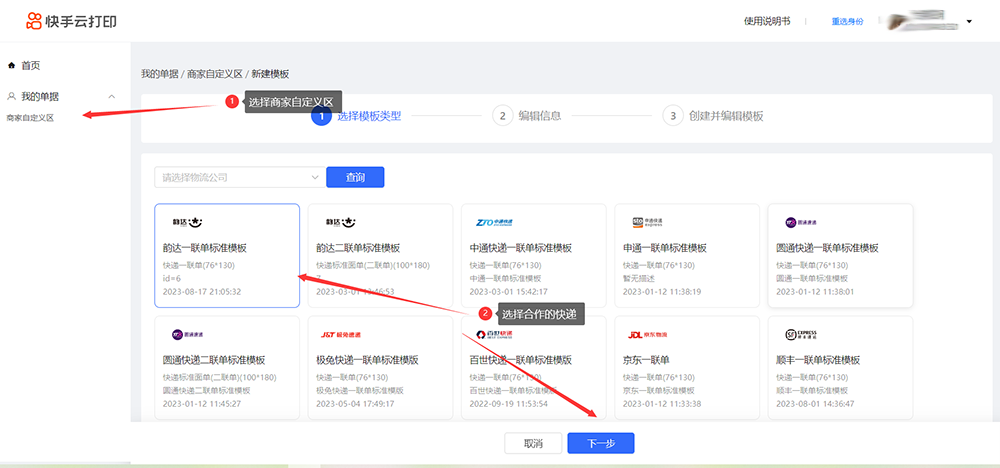Open the 请选择物流公司 dropdown
1000x468 pixels.
[x=239, y=177]
